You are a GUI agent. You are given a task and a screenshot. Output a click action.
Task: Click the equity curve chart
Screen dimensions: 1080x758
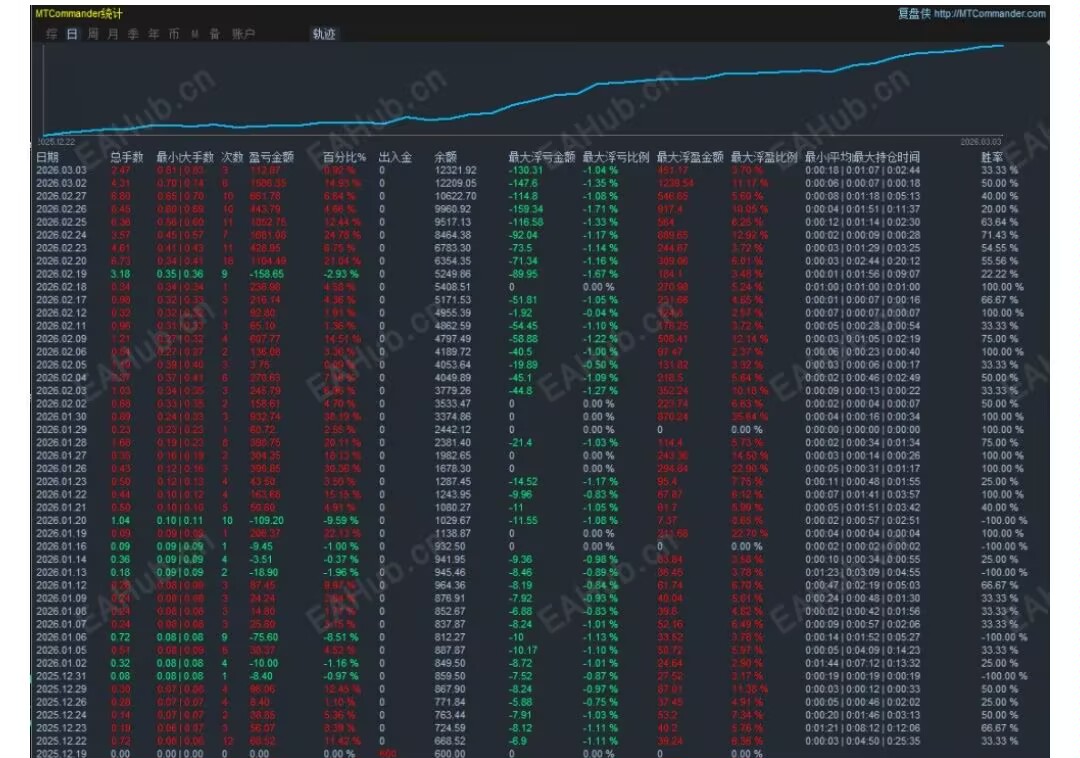point(523,90)
